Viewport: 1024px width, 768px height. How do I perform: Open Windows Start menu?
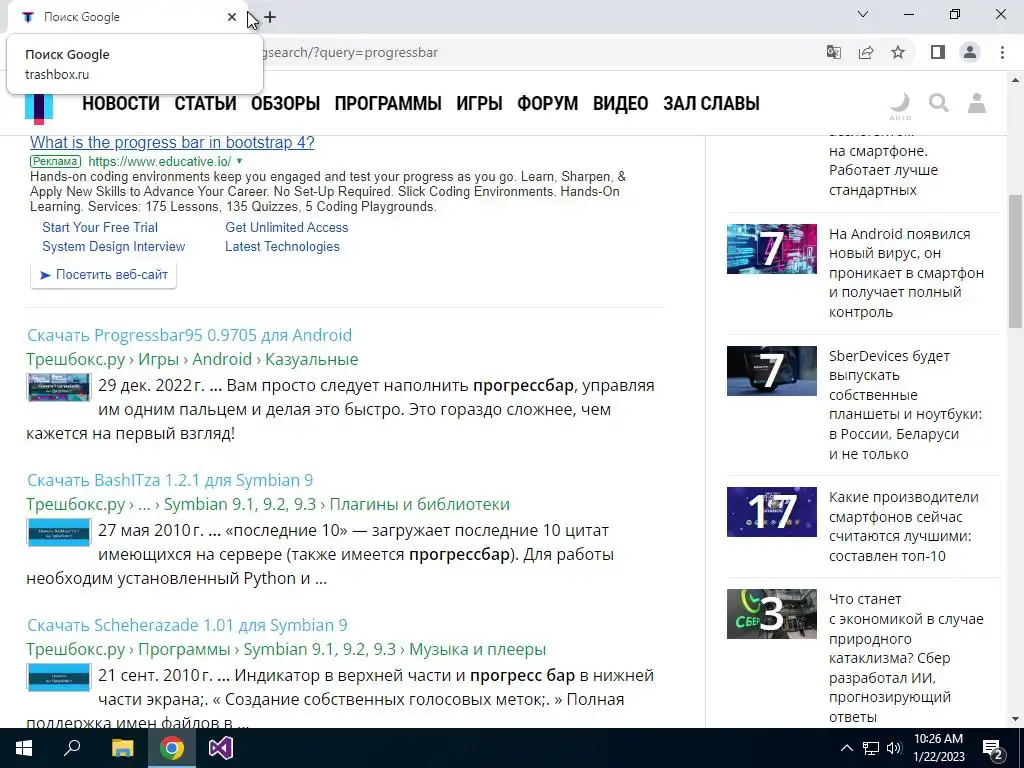(x=24, y=748)
